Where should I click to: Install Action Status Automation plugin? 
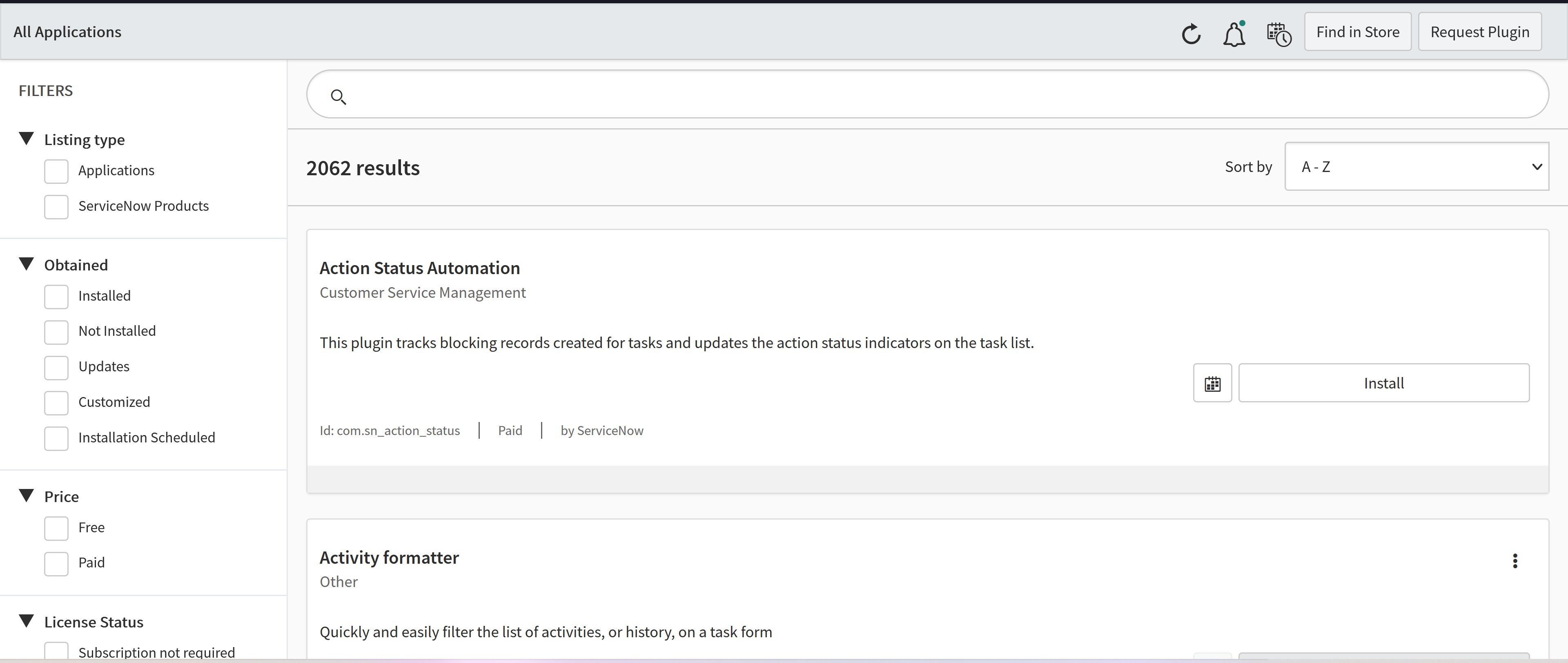tap(1383, 383)
